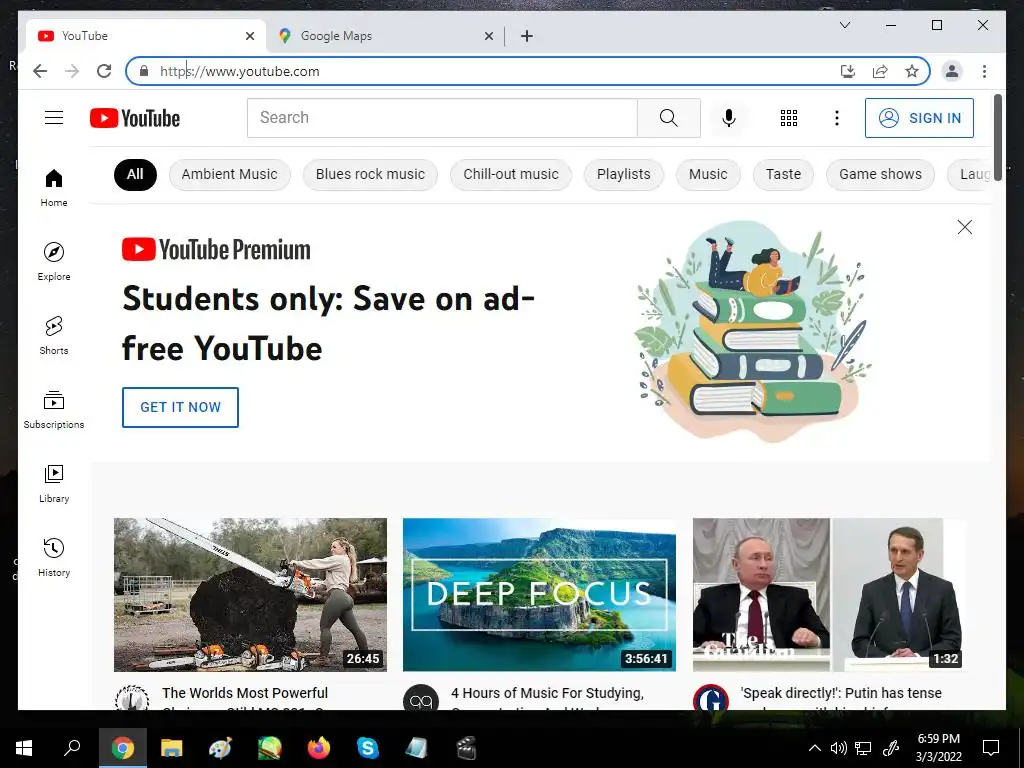This screenshot has height=768, width=1024.
Task: Click the YouTube logo
Action: [x=135, y=118]
